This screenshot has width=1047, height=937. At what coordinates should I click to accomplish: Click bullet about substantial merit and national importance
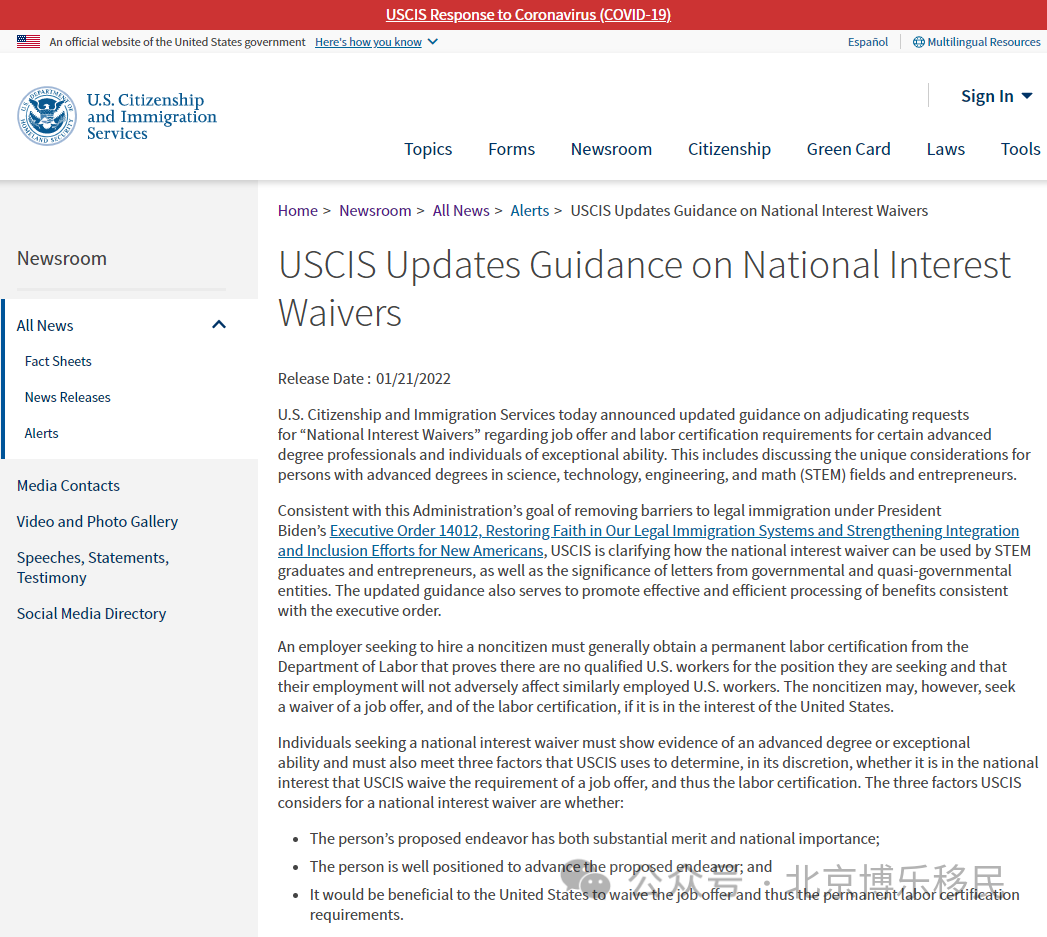594,839
